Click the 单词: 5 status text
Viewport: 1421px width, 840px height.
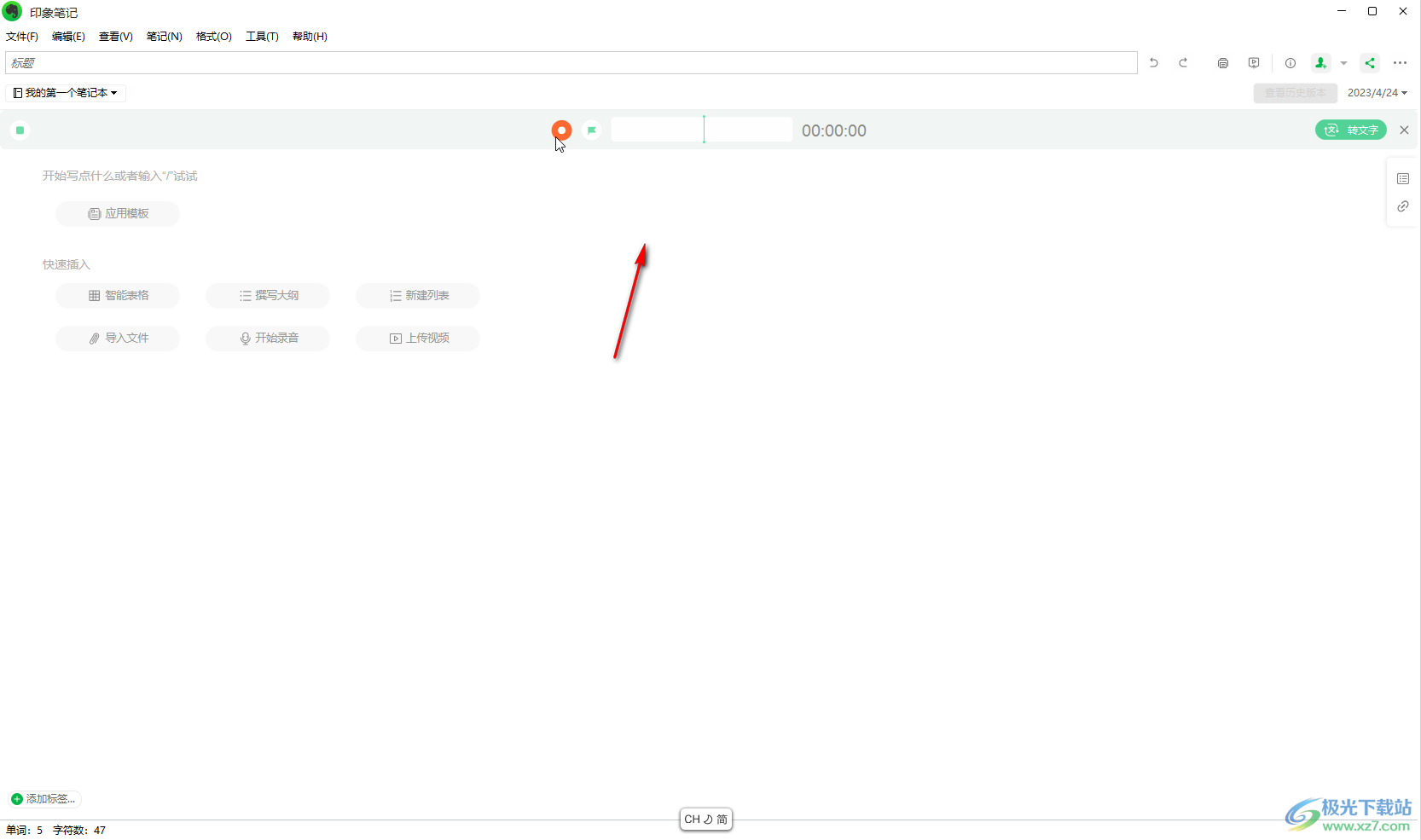click(24, 830)
